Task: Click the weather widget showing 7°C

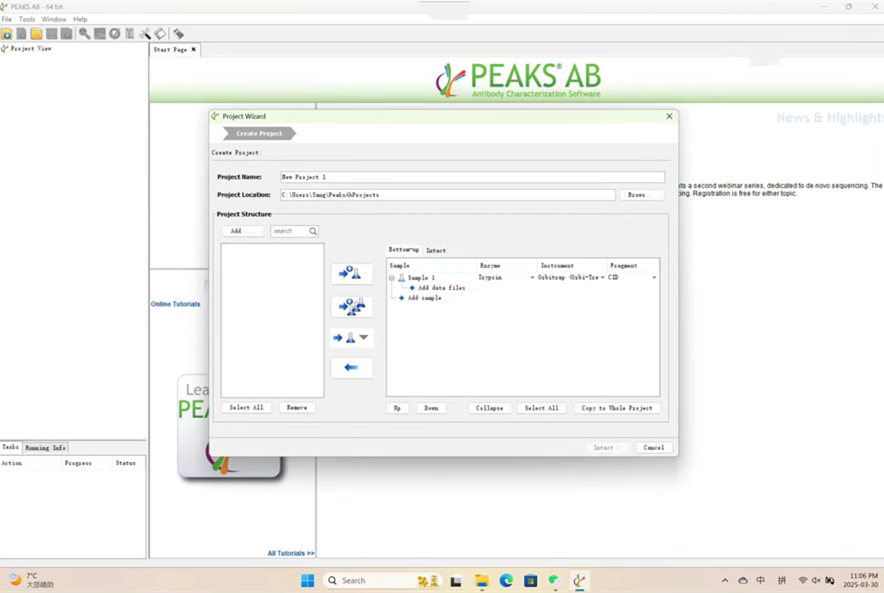Action: (x=32, y=580)
